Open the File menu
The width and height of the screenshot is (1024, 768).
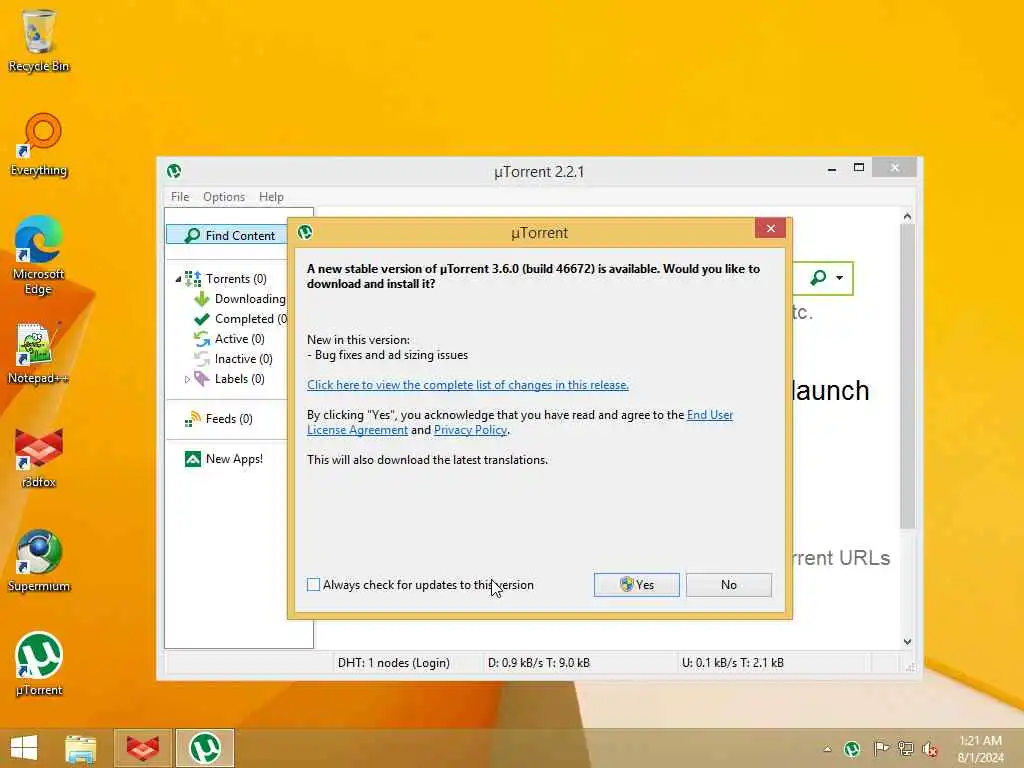point(180,197)
